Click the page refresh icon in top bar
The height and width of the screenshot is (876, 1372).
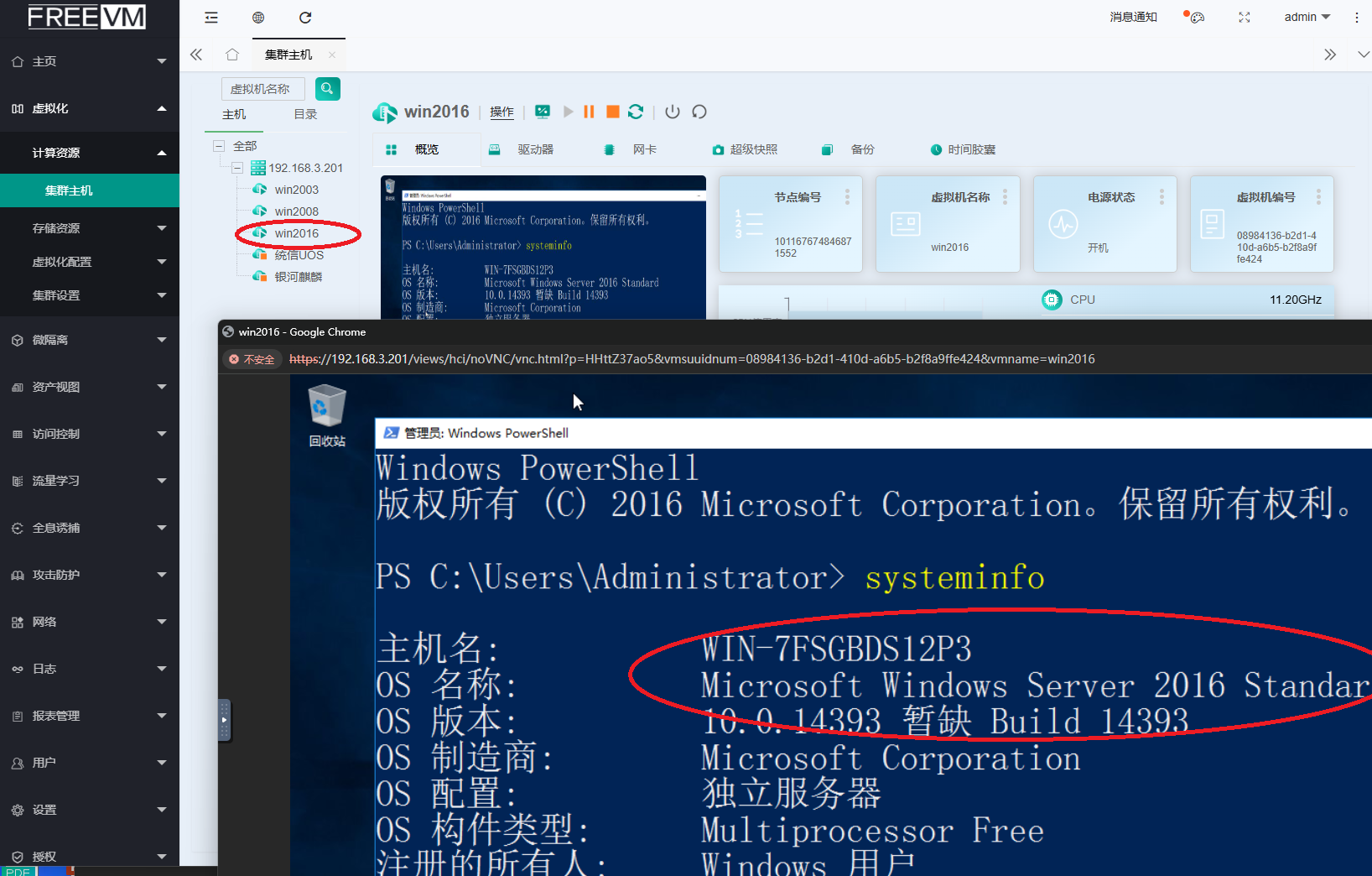click(x=305, y=18)
